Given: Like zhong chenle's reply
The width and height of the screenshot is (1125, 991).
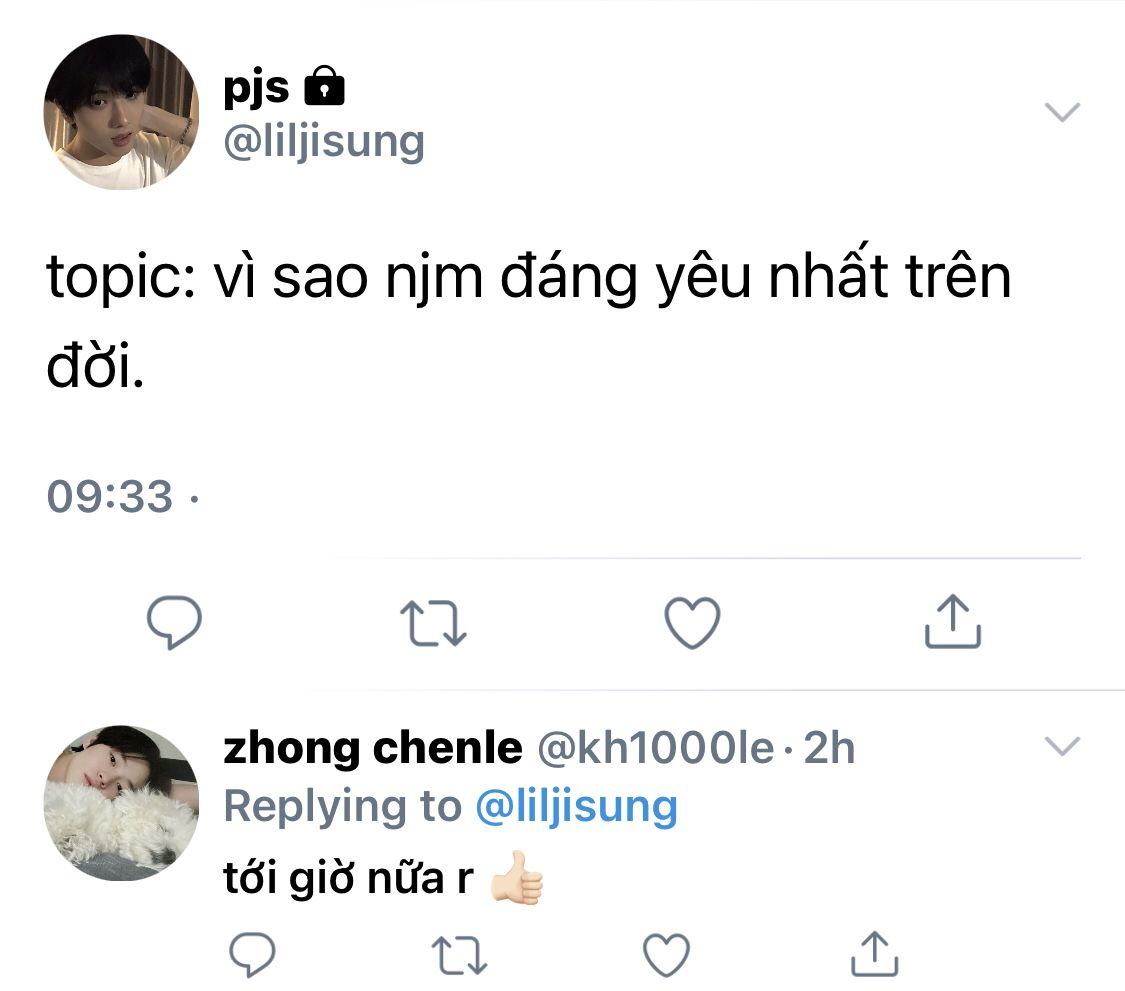Looking at the screenshot, I should (667, 953).
